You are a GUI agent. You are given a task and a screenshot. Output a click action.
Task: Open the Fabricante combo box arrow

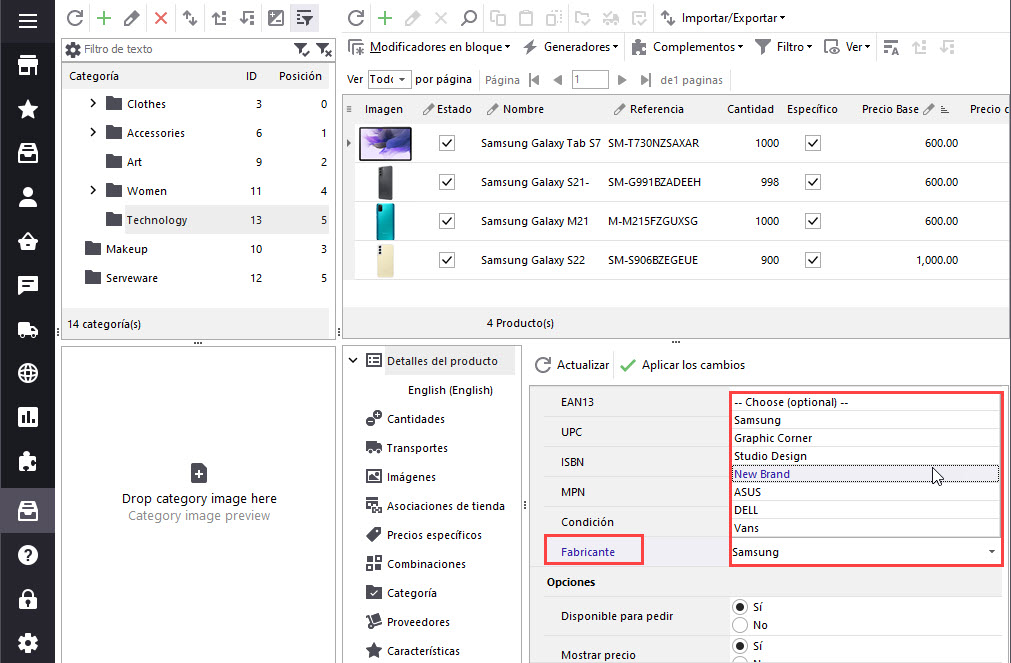pos(992,552)
